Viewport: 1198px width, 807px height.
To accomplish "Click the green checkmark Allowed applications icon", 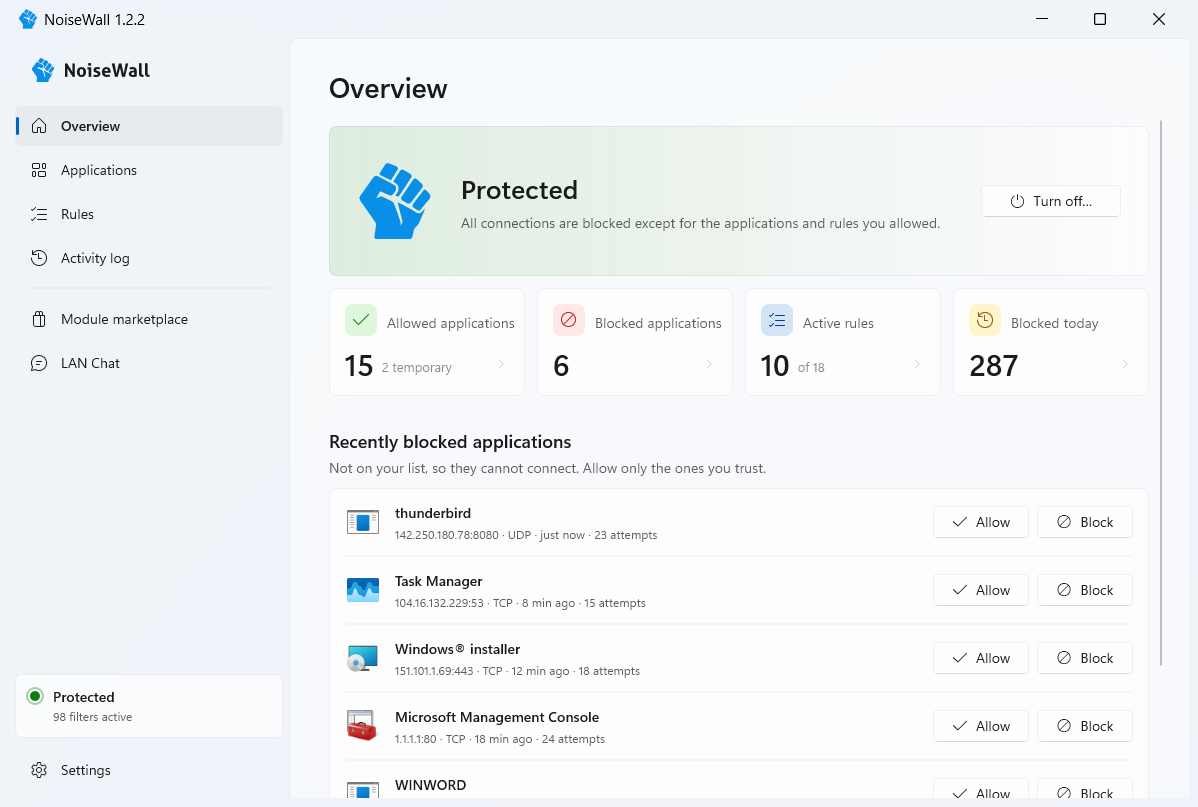I will [x=361, y=320].
